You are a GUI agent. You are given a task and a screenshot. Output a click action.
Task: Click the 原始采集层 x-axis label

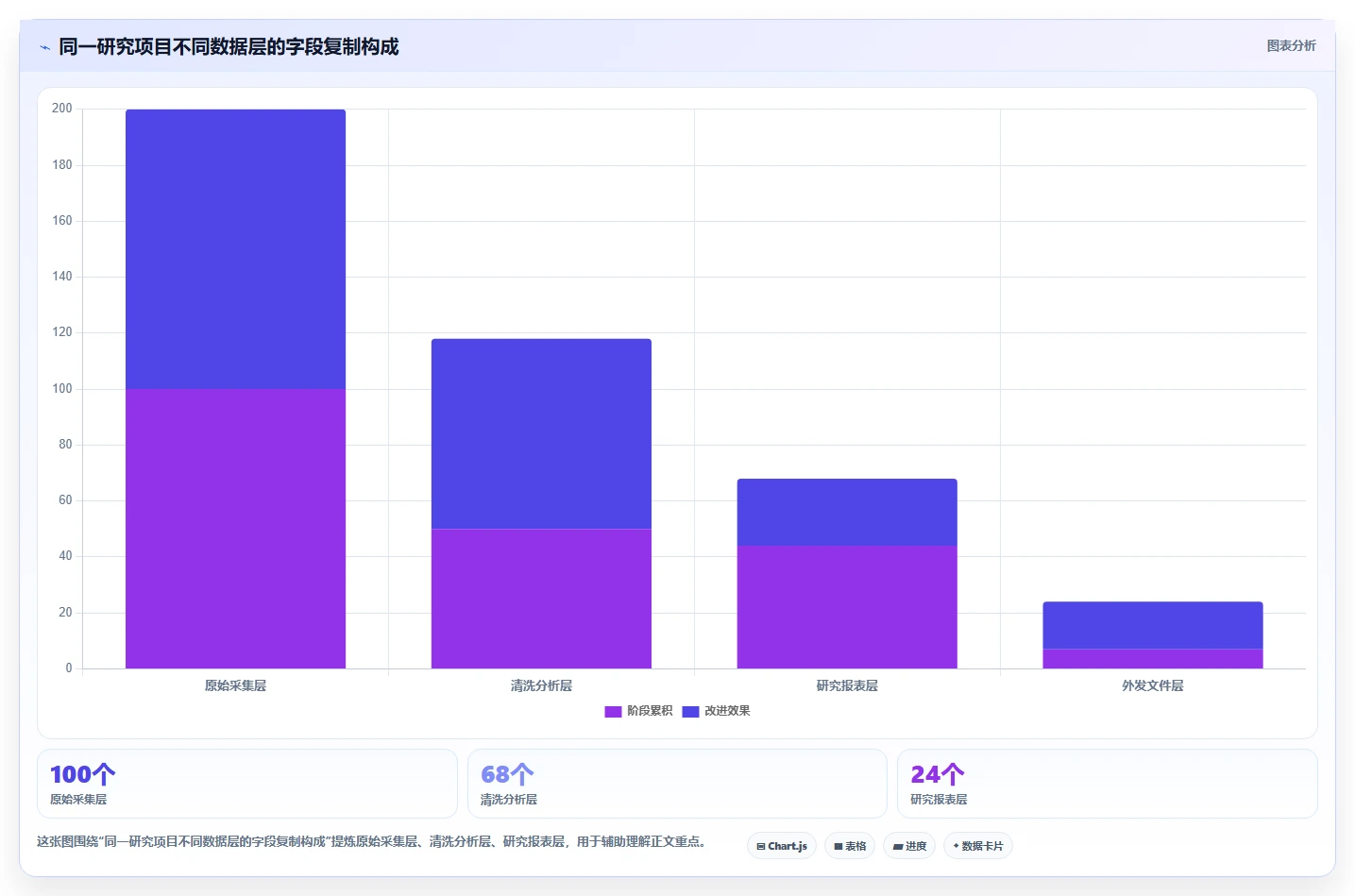click(235, 685)
